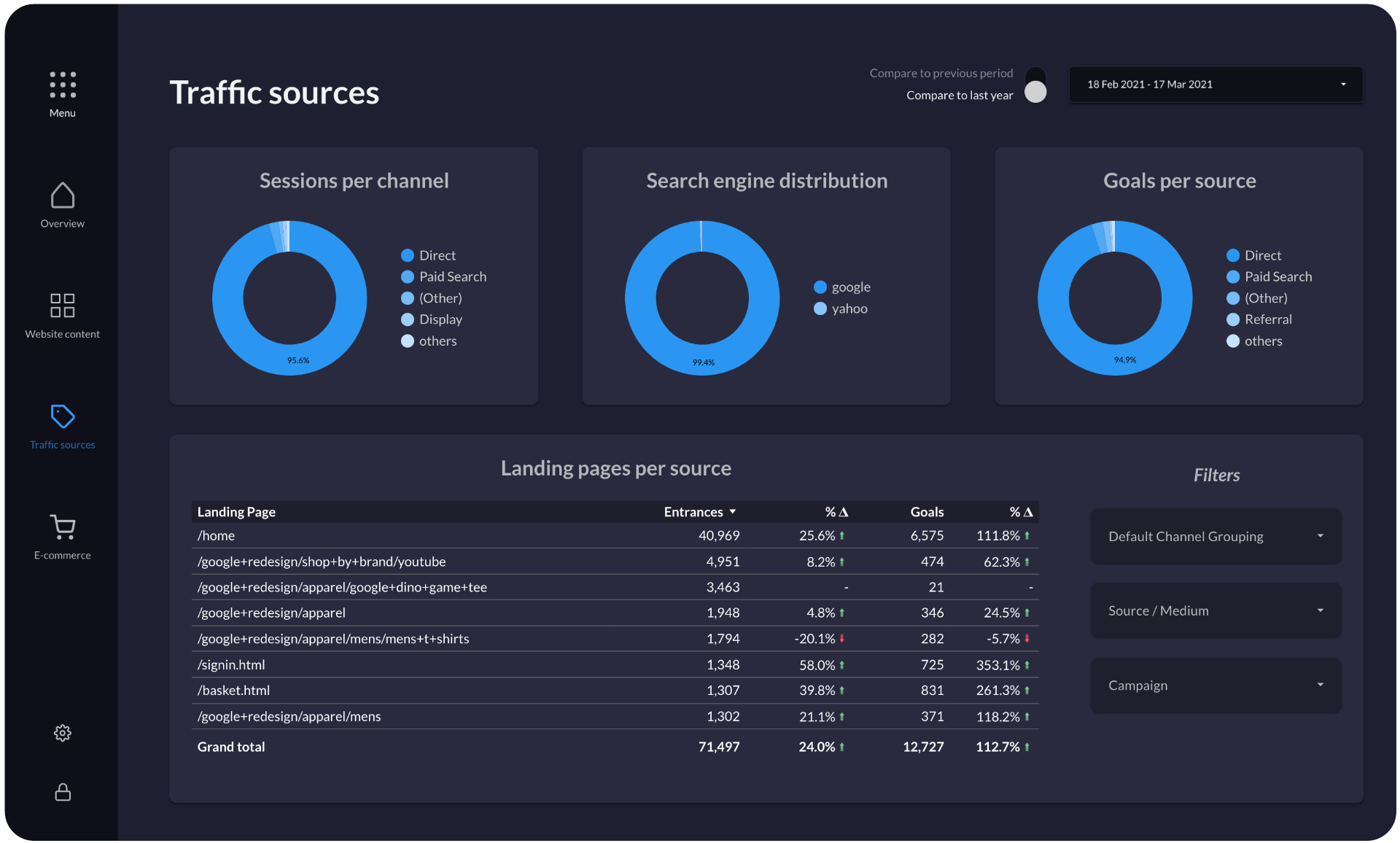Click the /home landing page entry
This screenshot has width=1400, height=843.
[216, 535]
